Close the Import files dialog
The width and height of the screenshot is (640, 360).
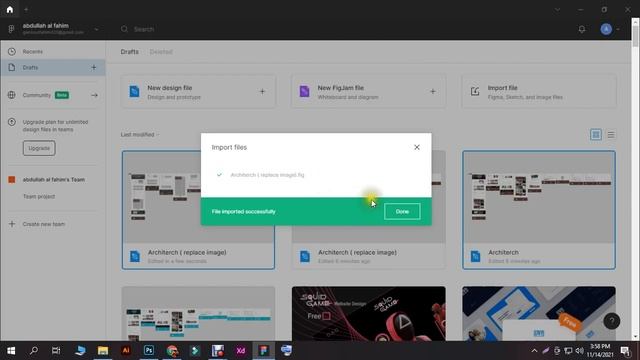click(417, 147)
